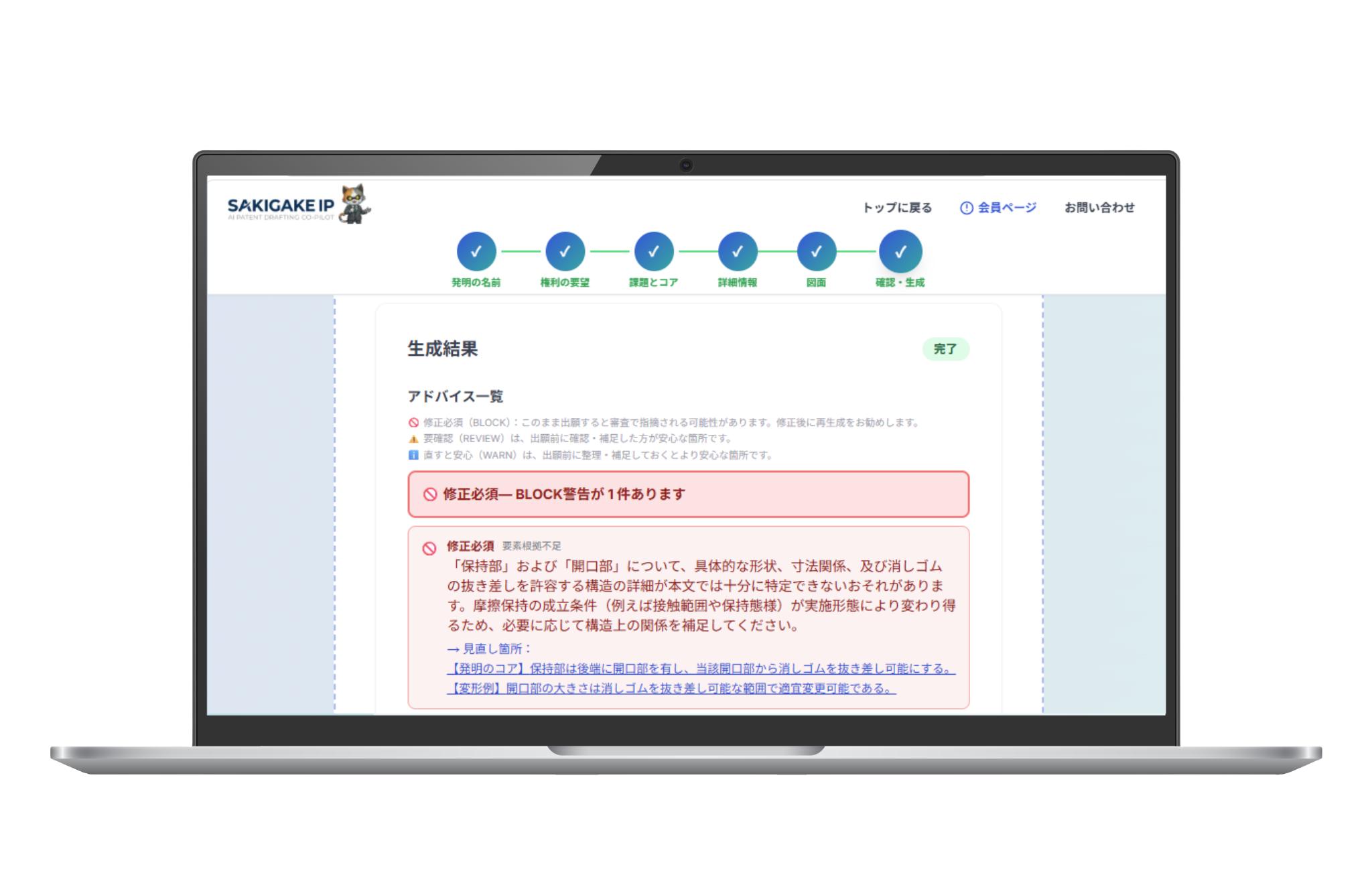Click the prohibition icon in BLOCK banner

pyautogui.click(x=430, y=494)
